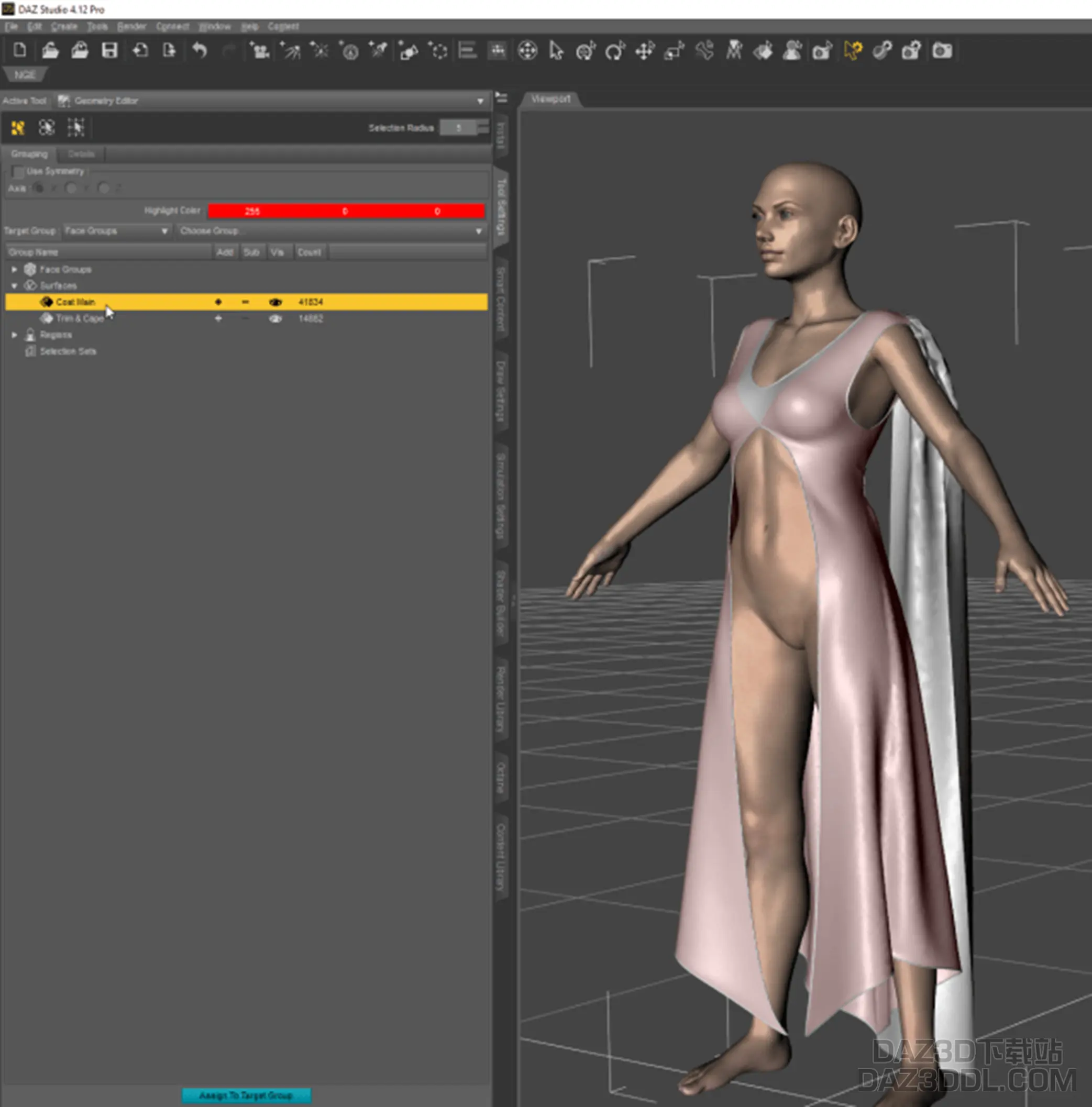Choose Polygon Selection mode icon
This screenshot has height=1107, width=1092.
click(x=18, y=127)
